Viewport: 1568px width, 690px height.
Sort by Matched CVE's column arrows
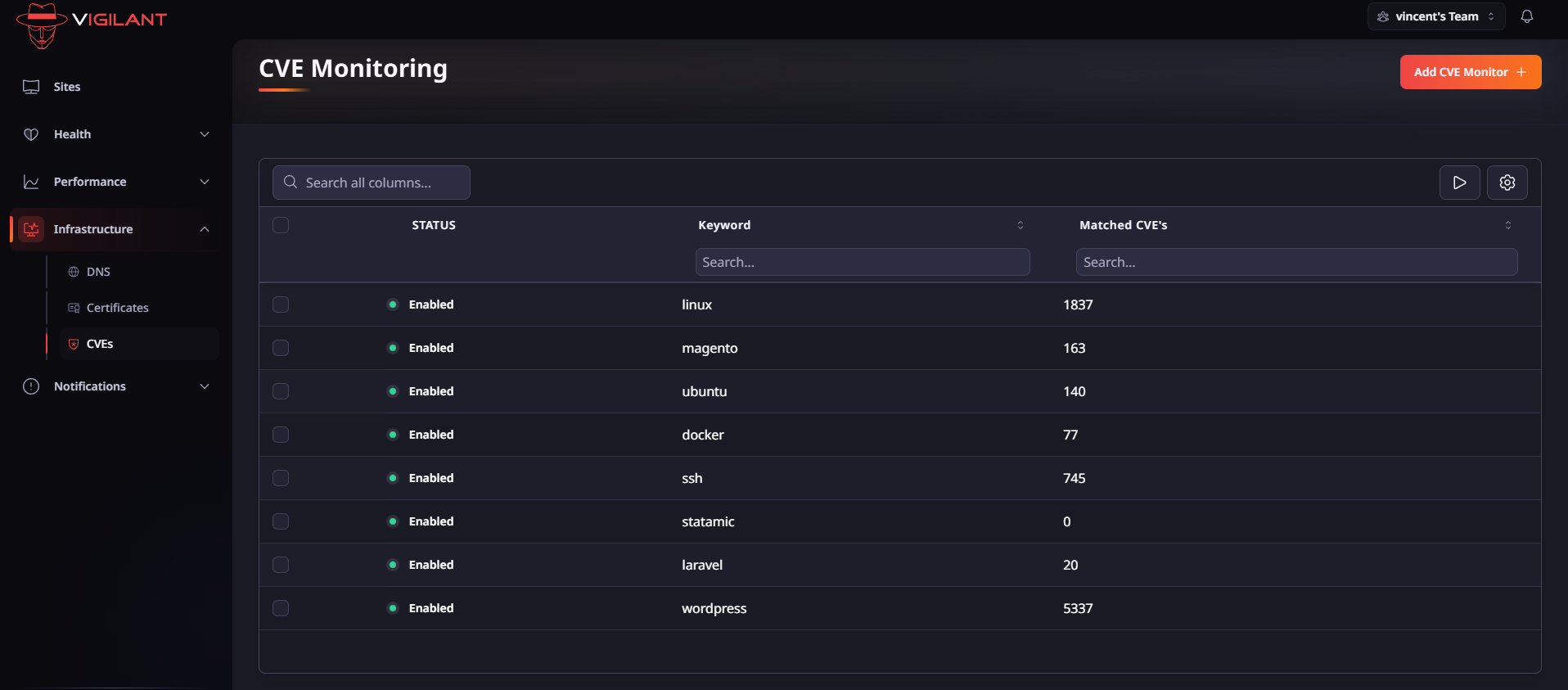pyautogui.click(x=1508, y=225)
